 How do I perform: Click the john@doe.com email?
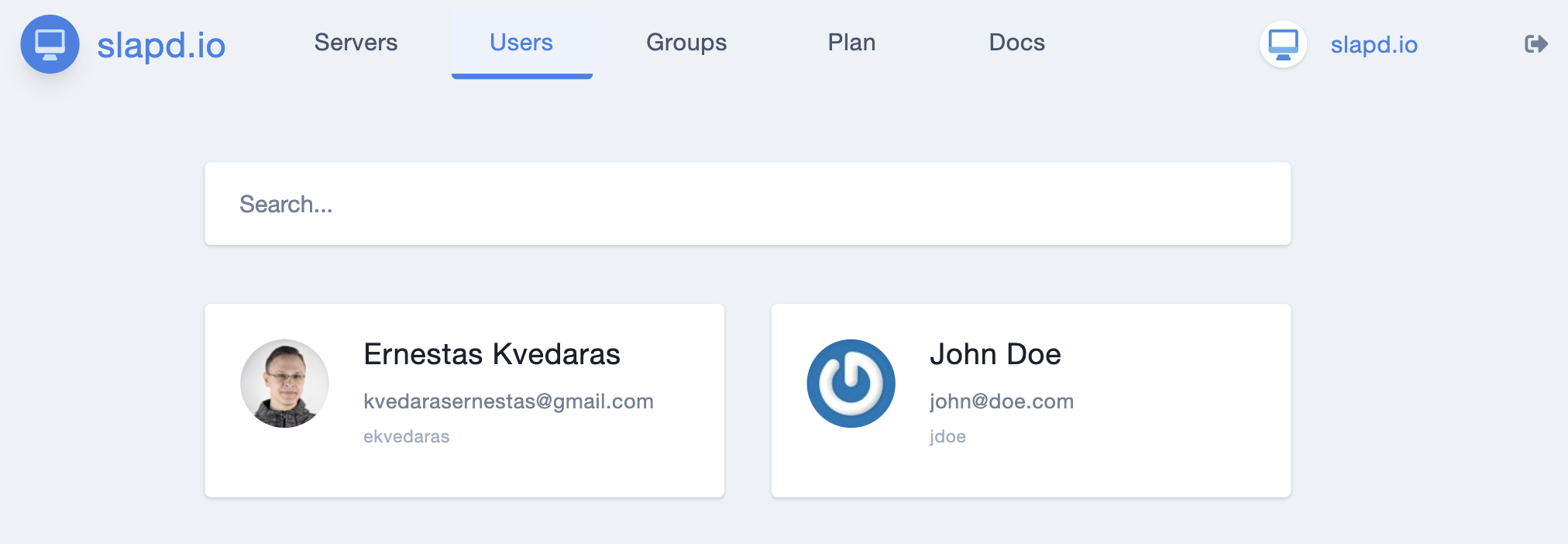pyautogui.click(x=1001, y=401)
